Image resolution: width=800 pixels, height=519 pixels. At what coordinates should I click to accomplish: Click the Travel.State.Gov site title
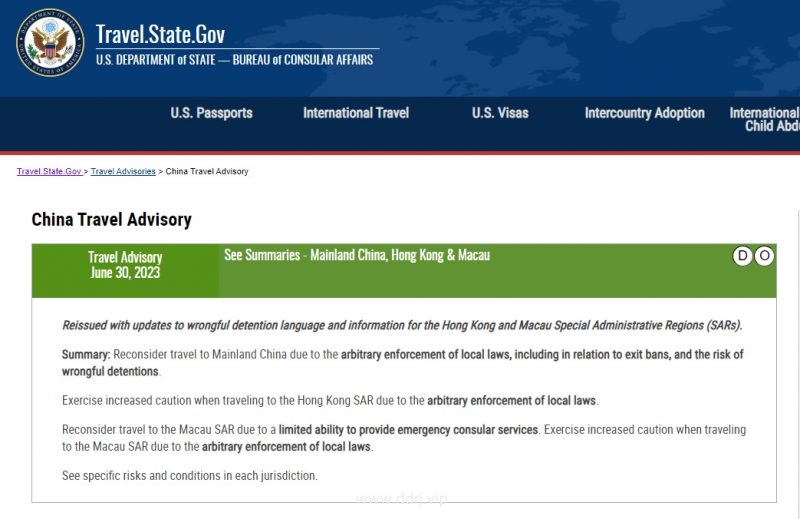(160, 35)
